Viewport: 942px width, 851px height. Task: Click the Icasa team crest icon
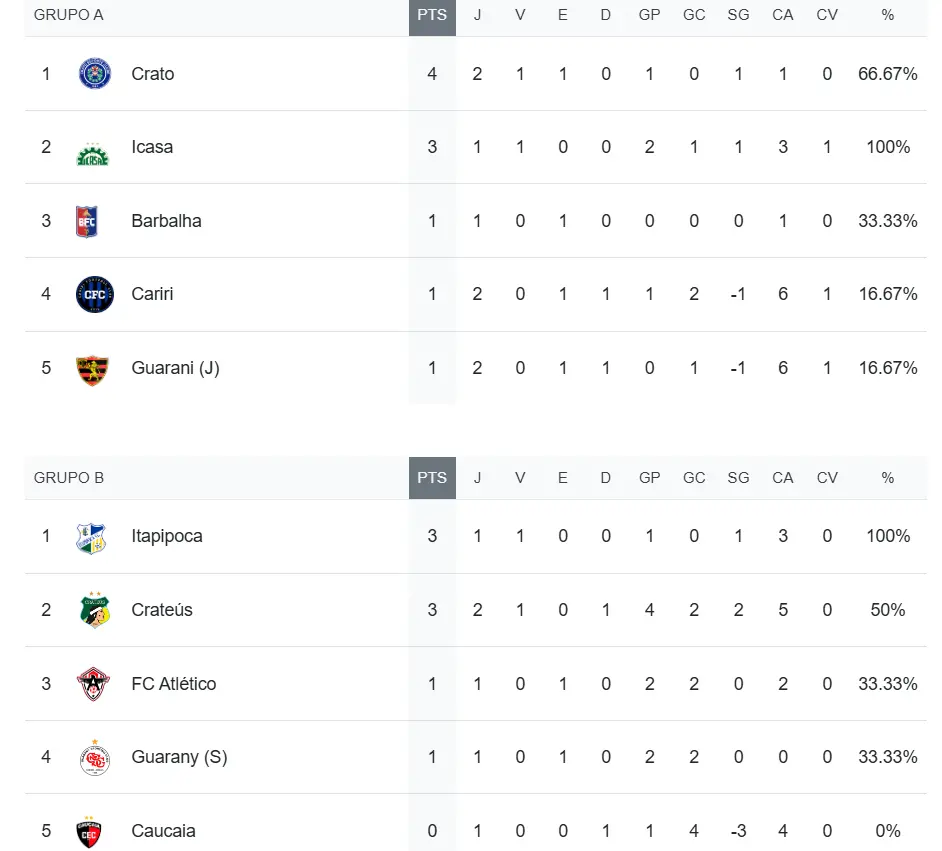[94, 148]
